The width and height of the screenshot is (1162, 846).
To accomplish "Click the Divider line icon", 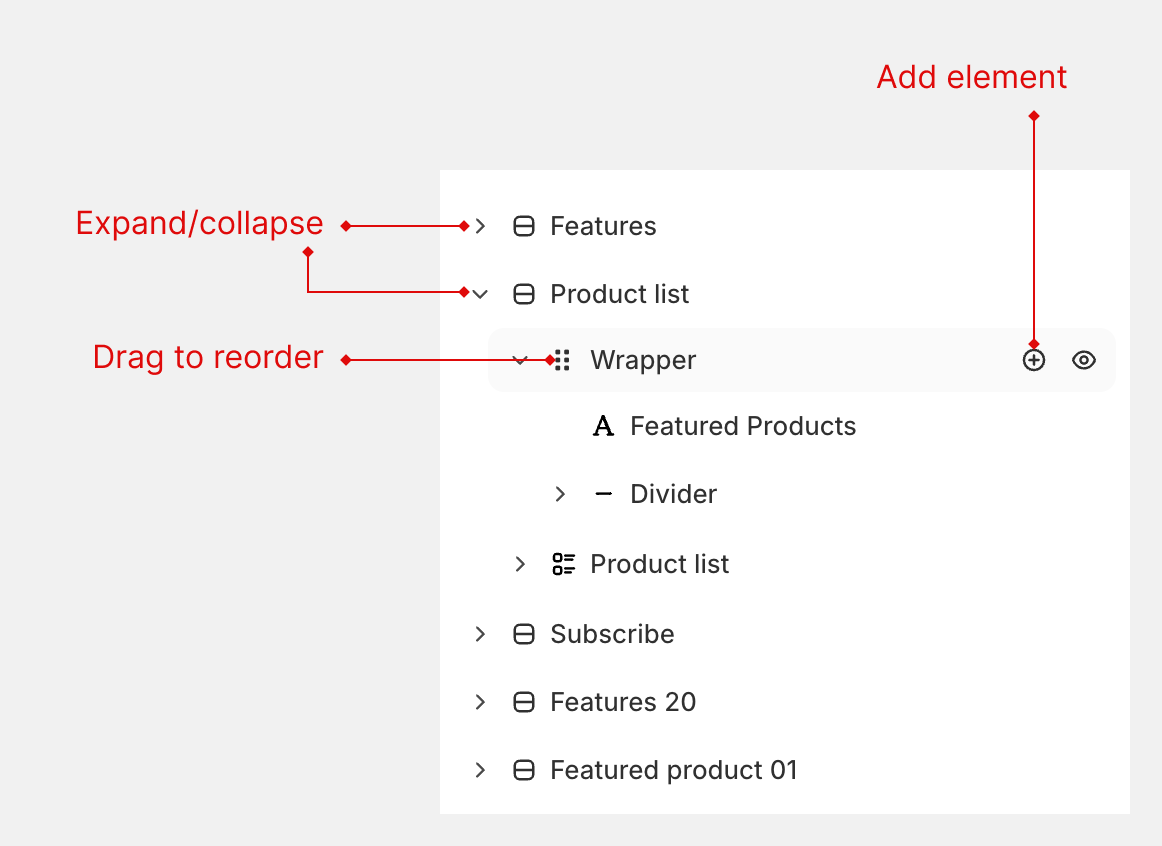I will tap(603, 494).
